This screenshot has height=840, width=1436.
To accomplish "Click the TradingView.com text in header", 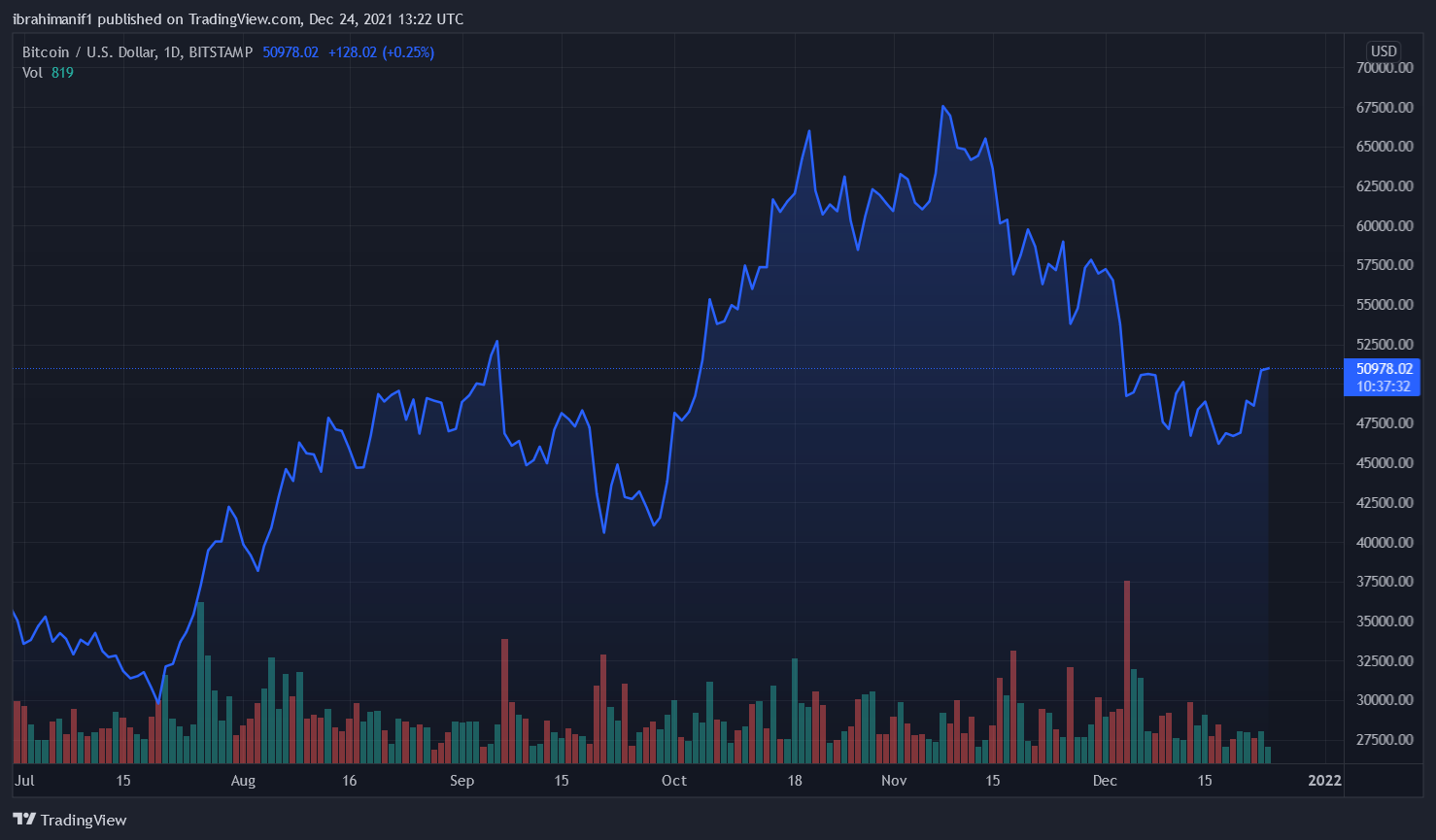I will [x=243, y=19].
